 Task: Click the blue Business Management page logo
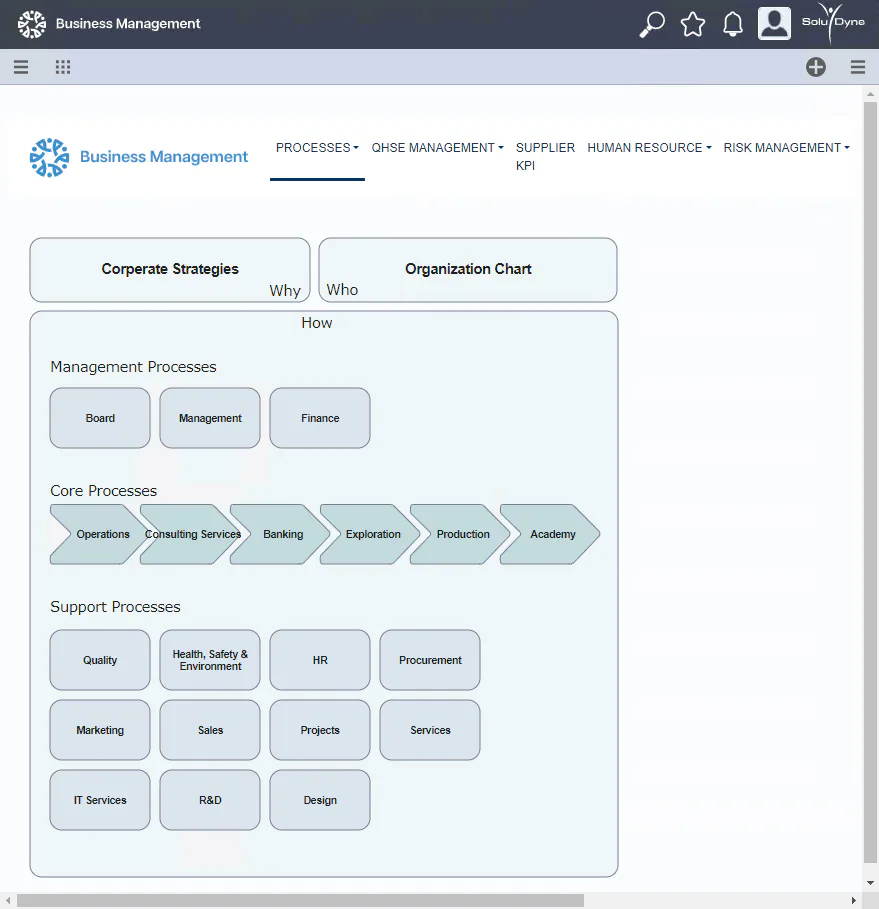click(x=139, y=157)
